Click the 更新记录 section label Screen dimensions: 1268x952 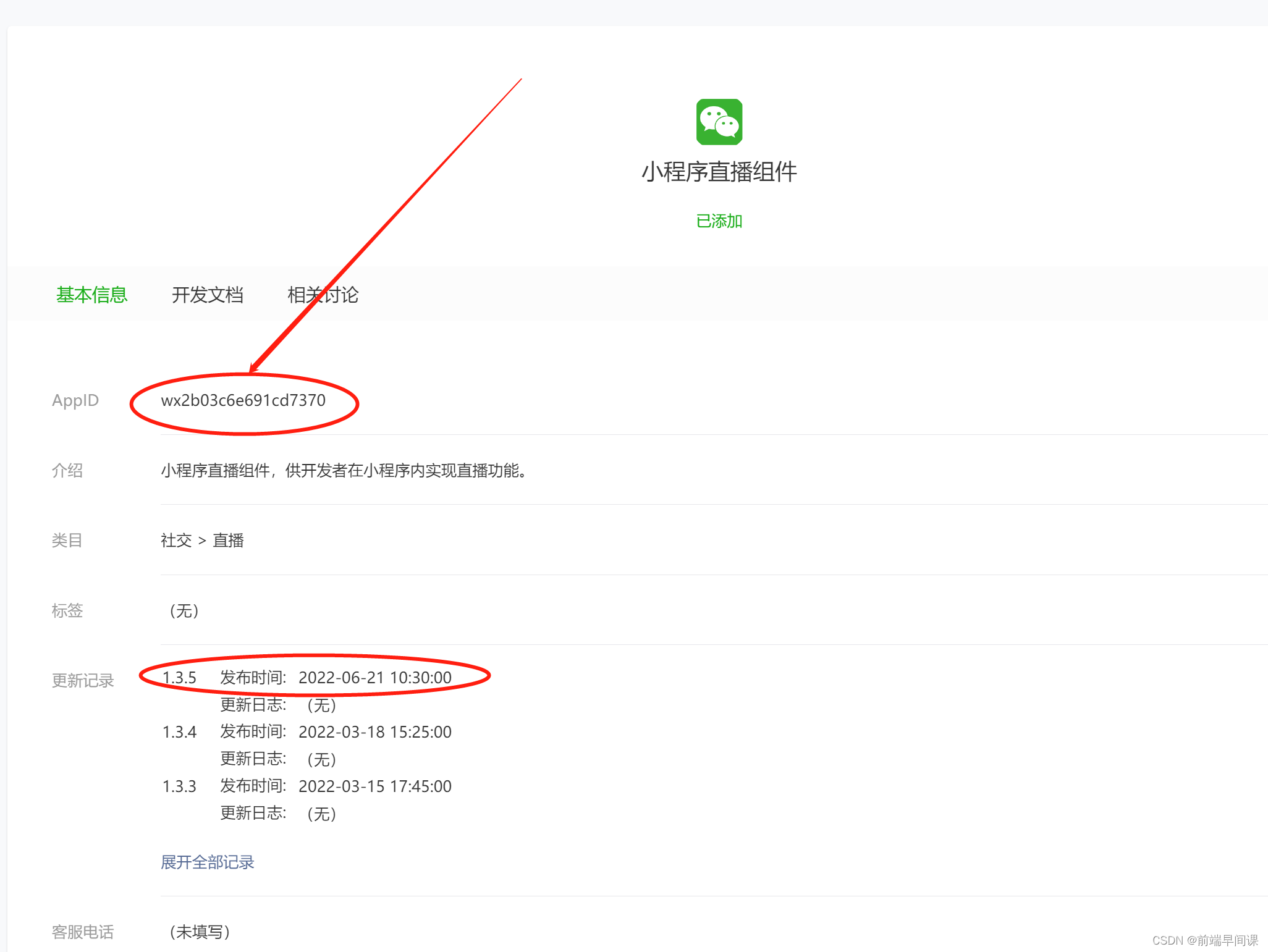point(83,681)
